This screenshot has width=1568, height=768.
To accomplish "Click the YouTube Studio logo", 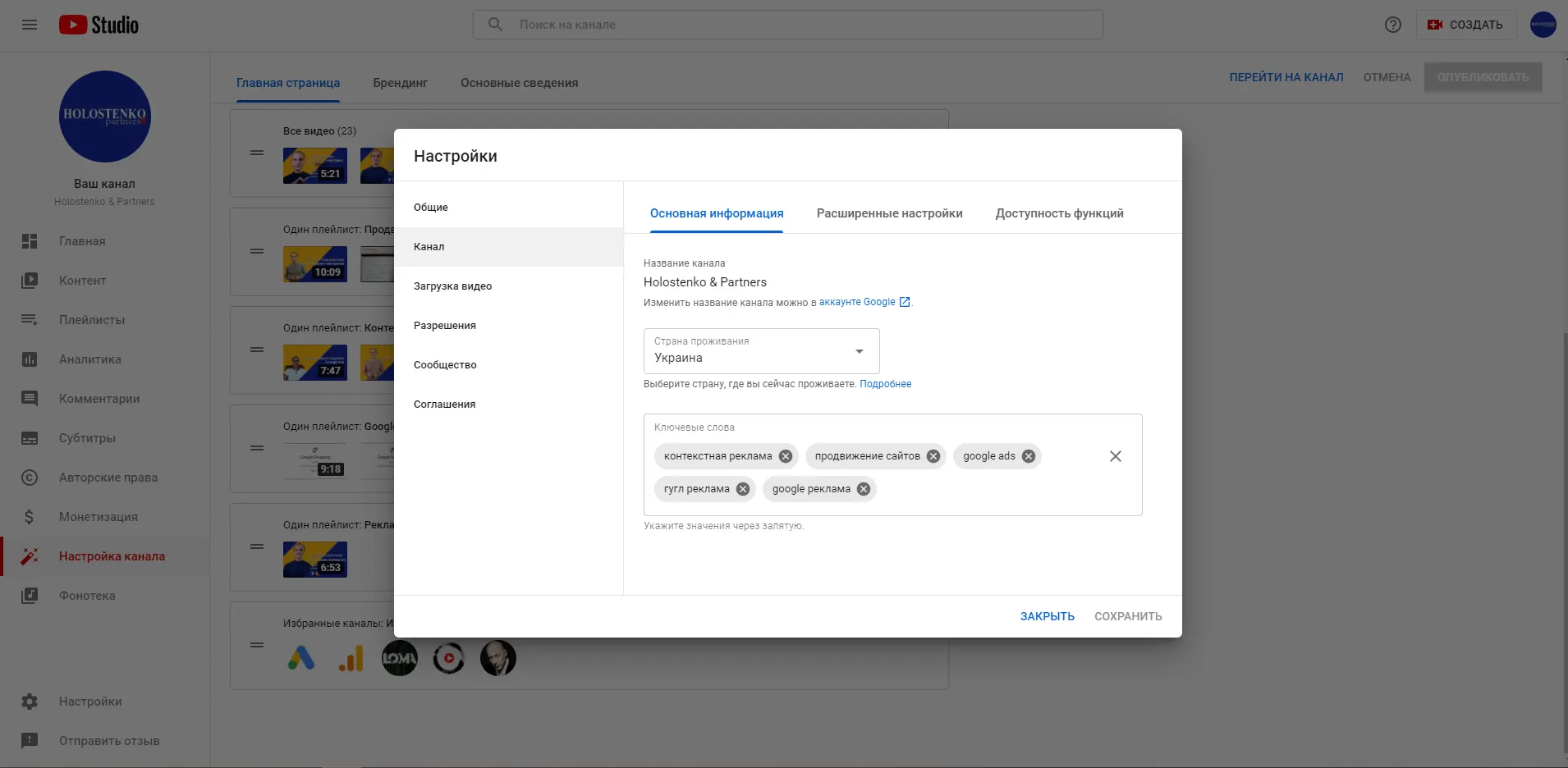I will [x=99, y=25].
